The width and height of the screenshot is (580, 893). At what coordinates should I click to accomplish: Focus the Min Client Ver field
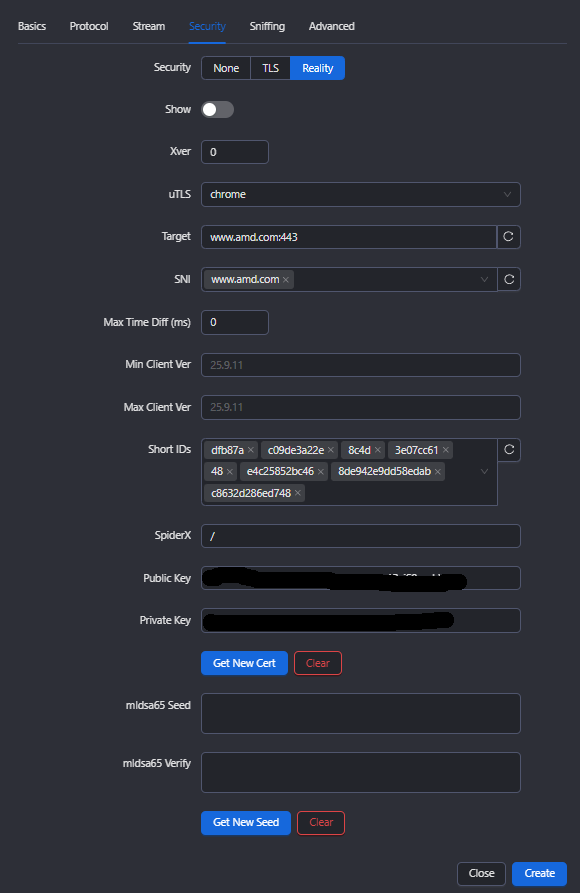[361, 365]
